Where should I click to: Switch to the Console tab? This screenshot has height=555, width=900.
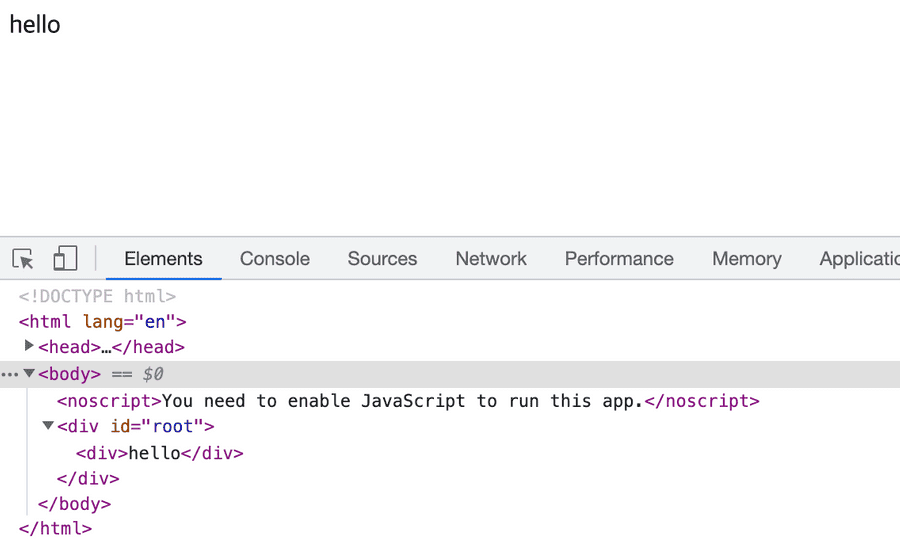(274, 259)
